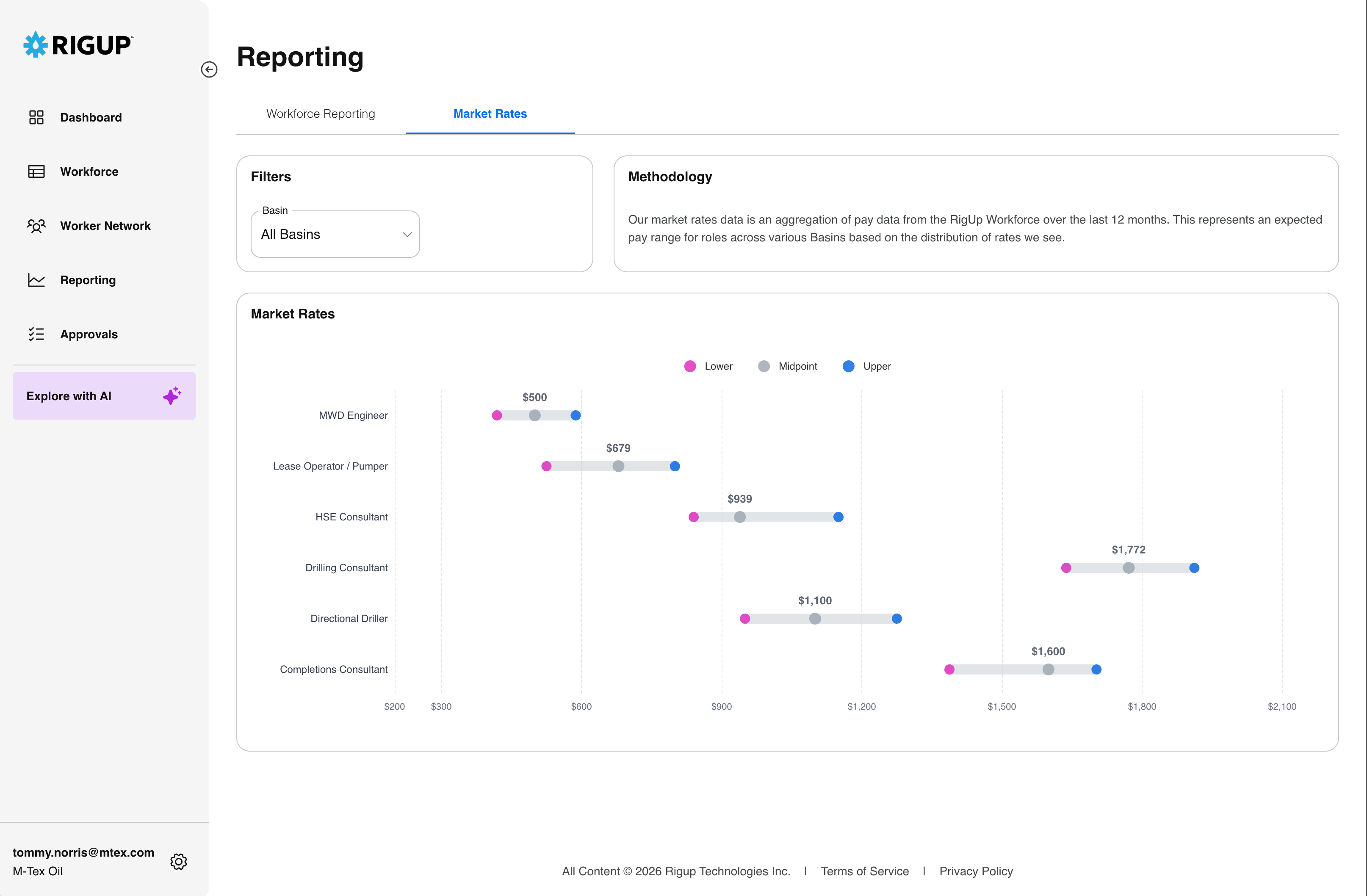Click the Basin dropdown chevron arrow
The width and height of the screenshot is (1367, 896).
[407, 234]
